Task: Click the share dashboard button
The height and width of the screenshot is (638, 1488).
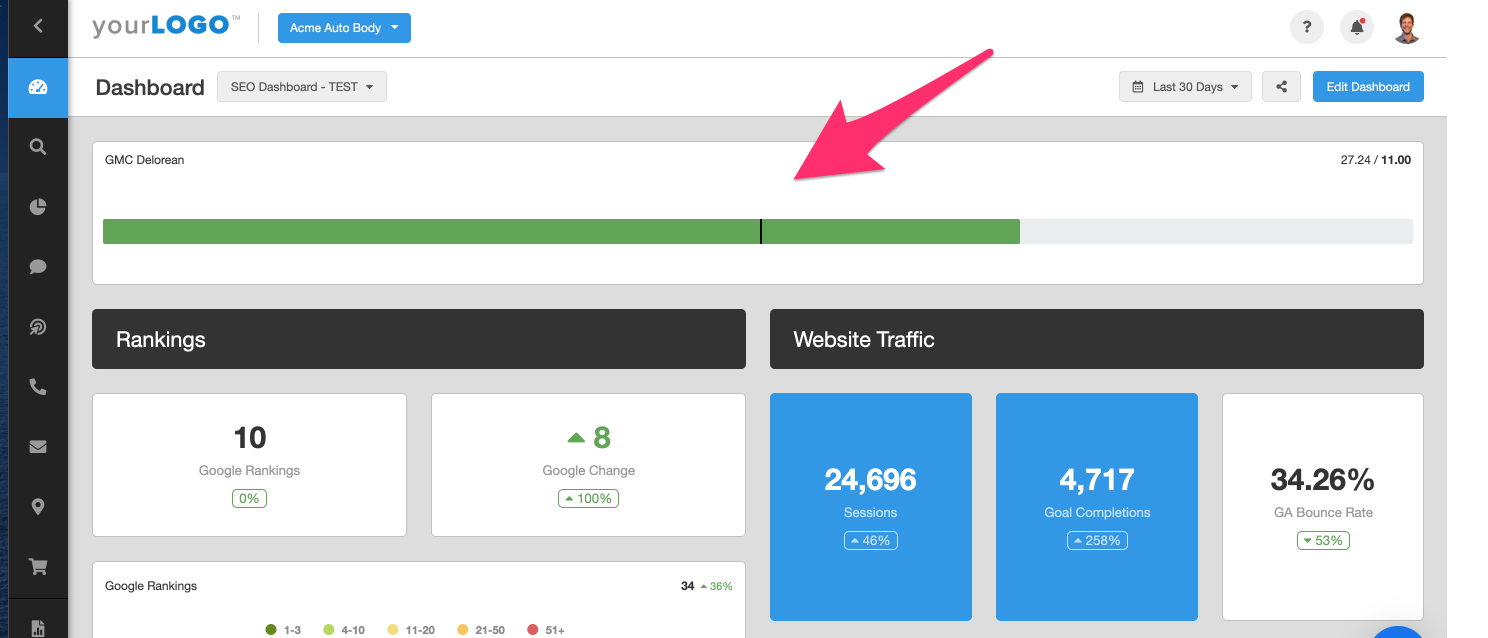Action: 1281,87
